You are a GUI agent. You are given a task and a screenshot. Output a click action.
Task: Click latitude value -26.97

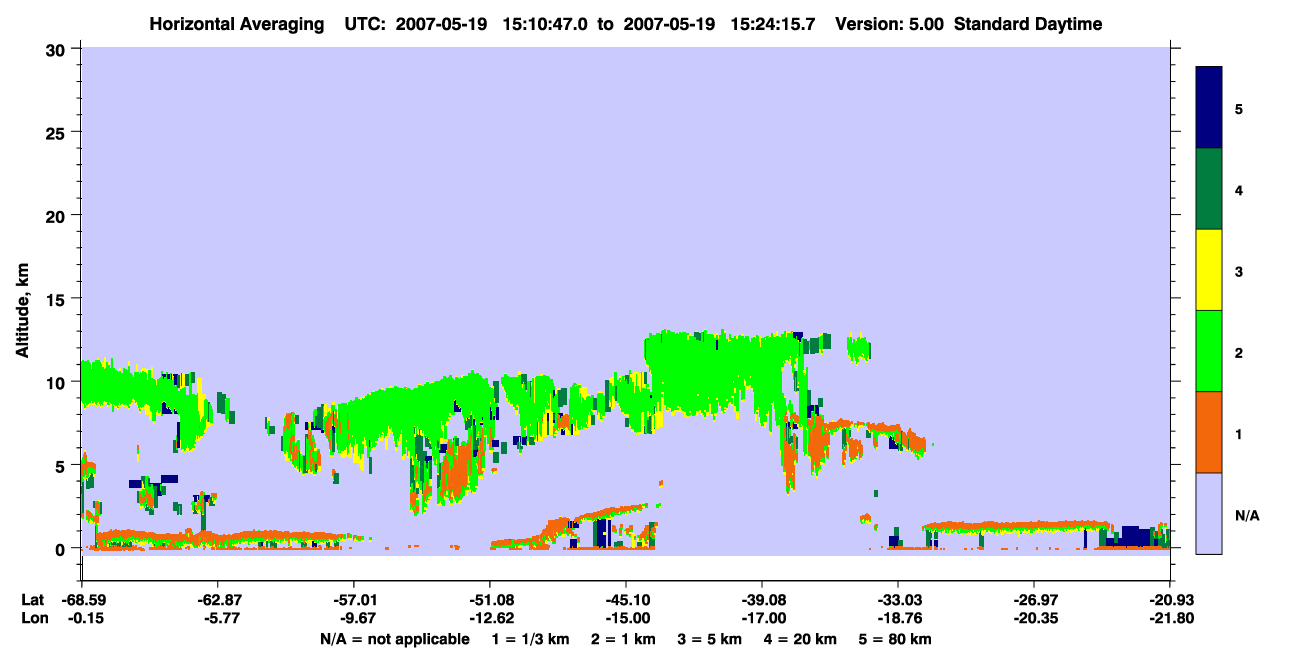1034,600
